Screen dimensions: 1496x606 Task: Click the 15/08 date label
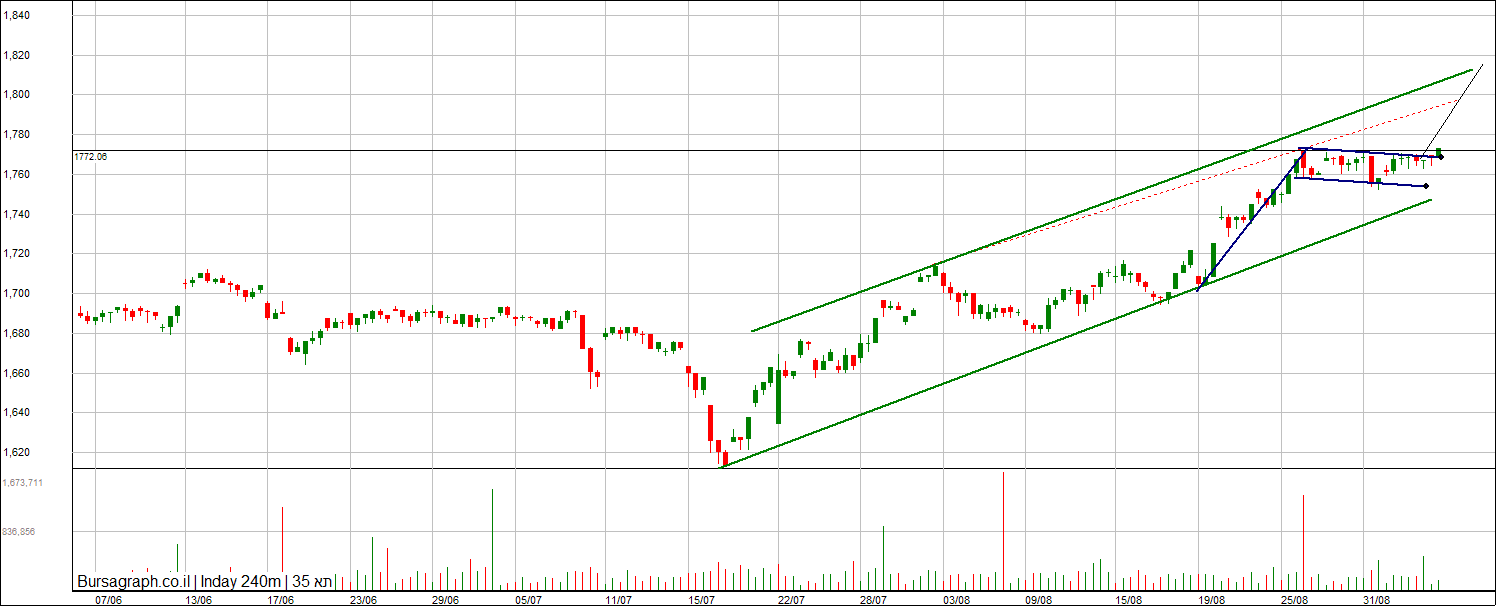pos(1130,600)
